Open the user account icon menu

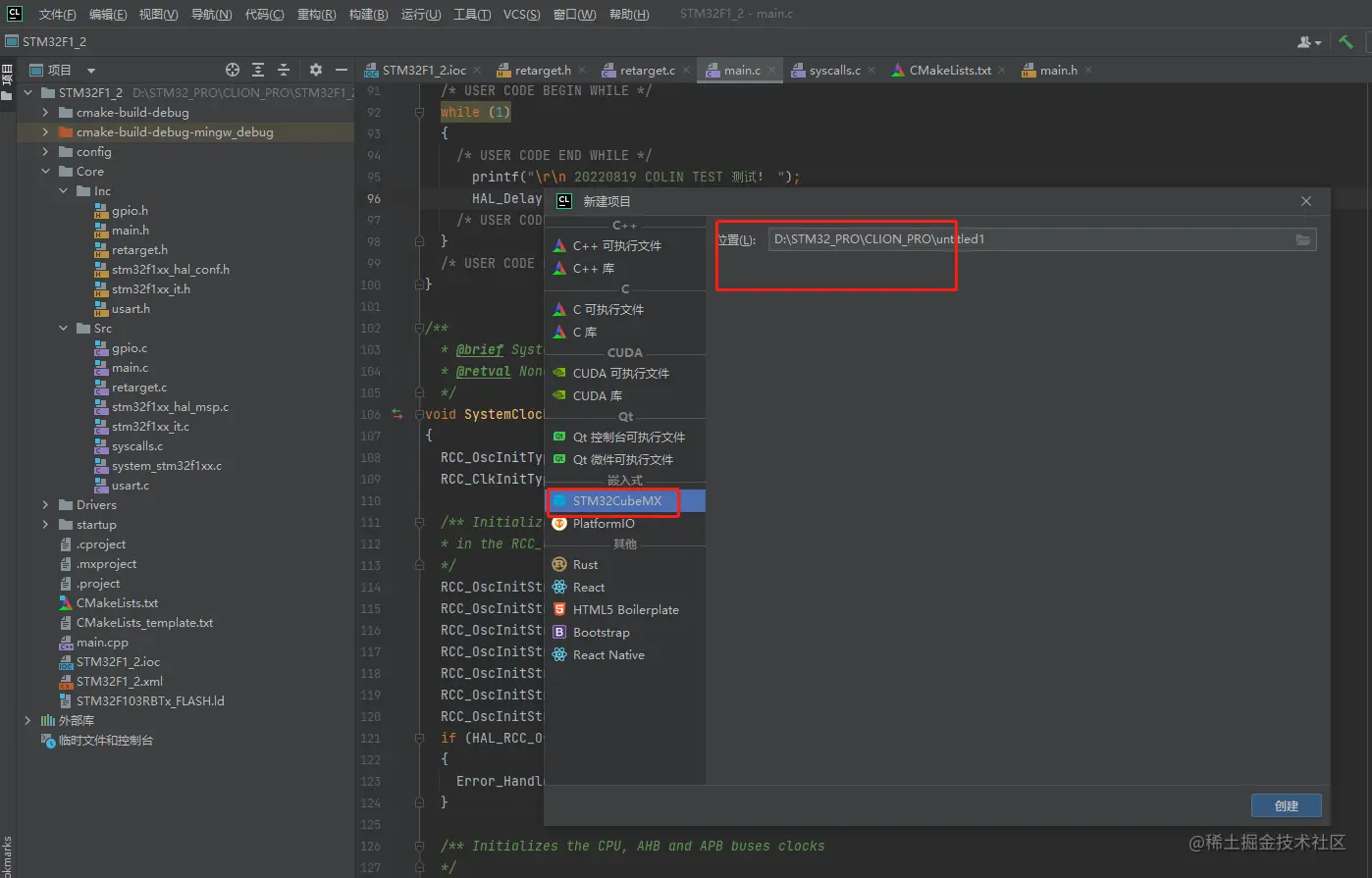click(x=1309, y=42)
